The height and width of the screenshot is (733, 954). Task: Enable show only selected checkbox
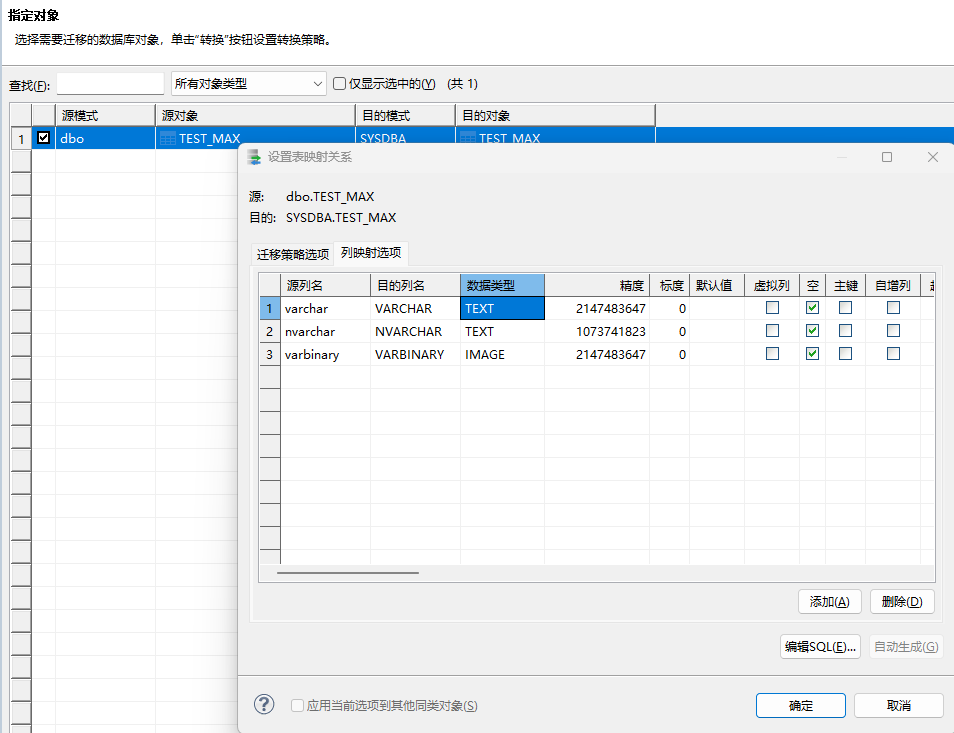click(339, 83)
